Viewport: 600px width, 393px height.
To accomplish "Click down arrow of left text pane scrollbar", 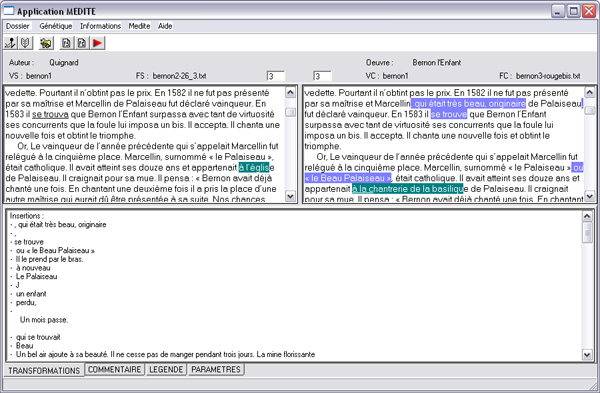I will point(290,196).
